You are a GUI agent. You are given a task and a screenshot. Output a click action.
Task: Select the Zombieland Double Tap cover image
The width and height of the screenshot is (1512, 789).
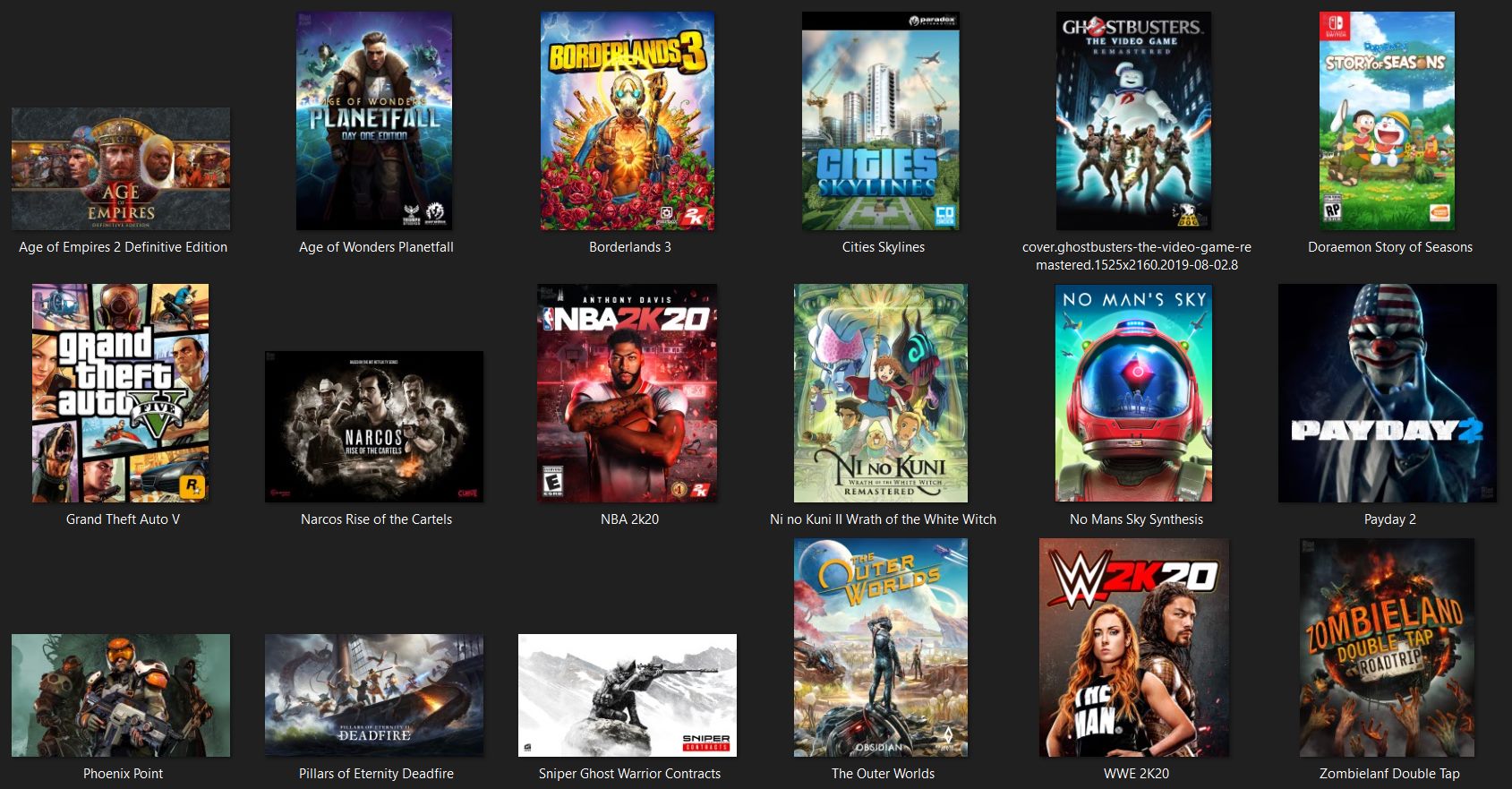pos(1388,647)
